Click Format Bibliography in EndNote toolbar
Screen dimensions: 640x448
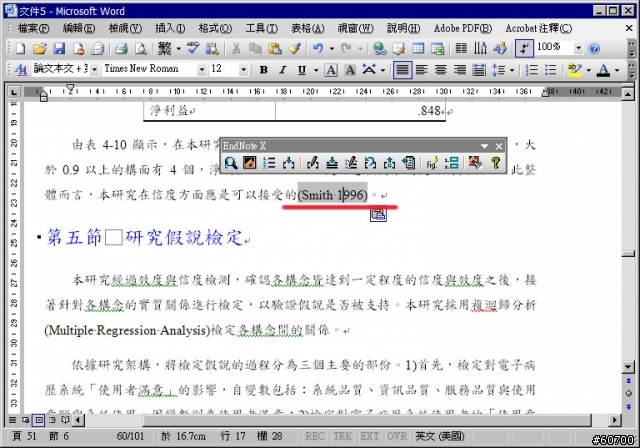coord(269,163)
